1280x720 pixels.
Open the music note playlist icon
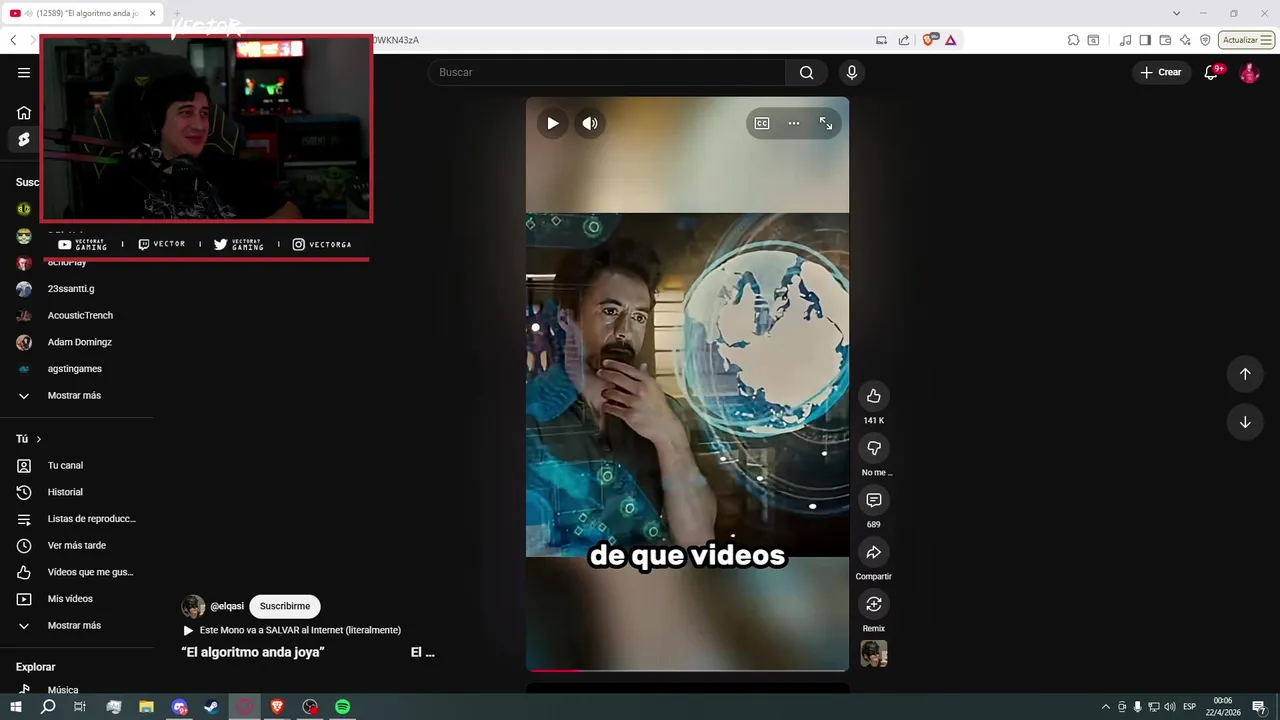tap(1126, 40)
